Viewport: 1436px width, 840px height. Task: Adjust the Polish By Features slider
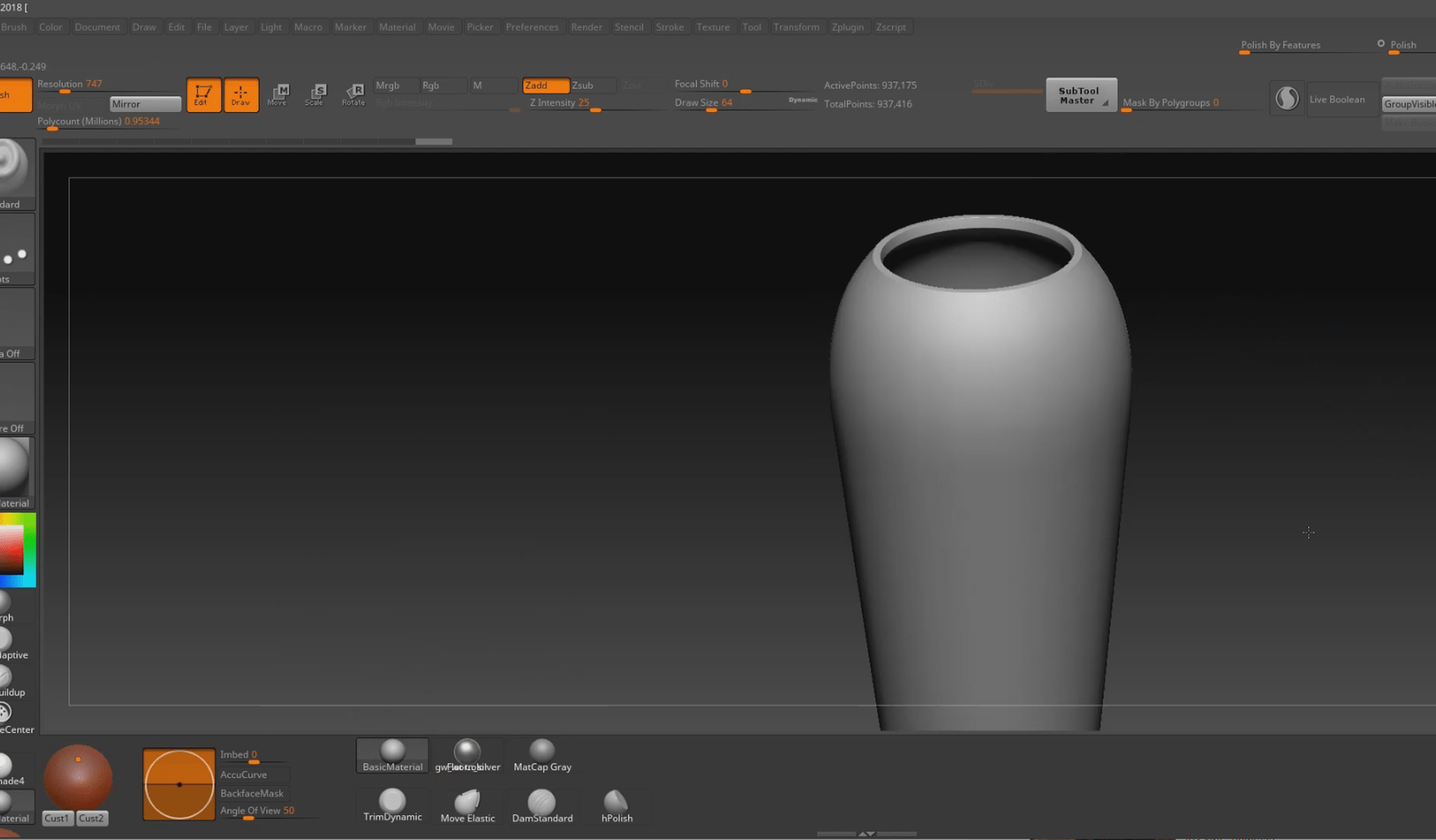point(1305,46)
